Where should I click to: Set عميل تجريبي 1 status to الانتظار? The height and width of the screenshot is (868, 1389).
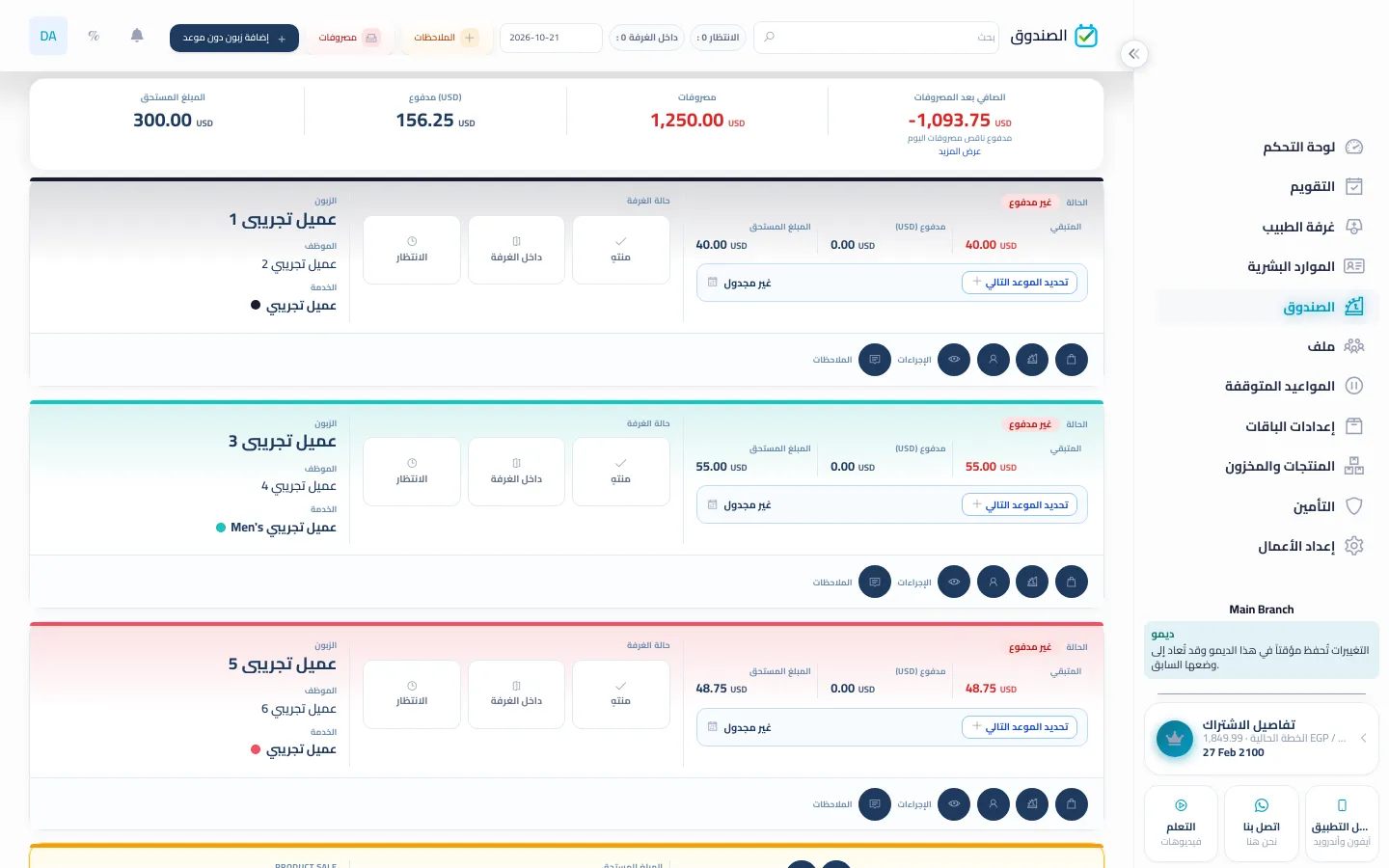click(x=412, y=250)
